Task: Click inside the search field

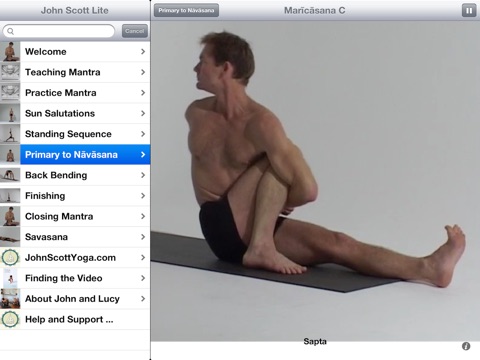Action: pyautogui.click(x=59, y=31)
